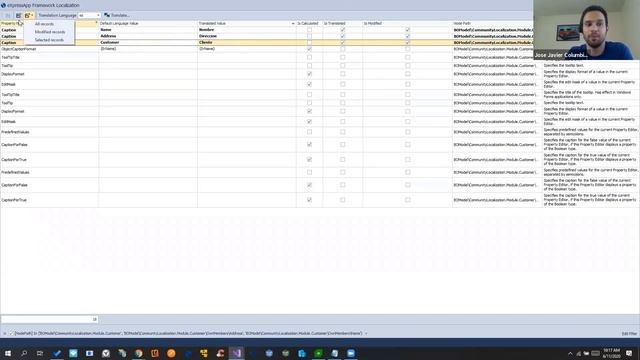
Task: Toggle Is Modified for the ObjectCaptionFormat row
Action: [x=407, y=49]
